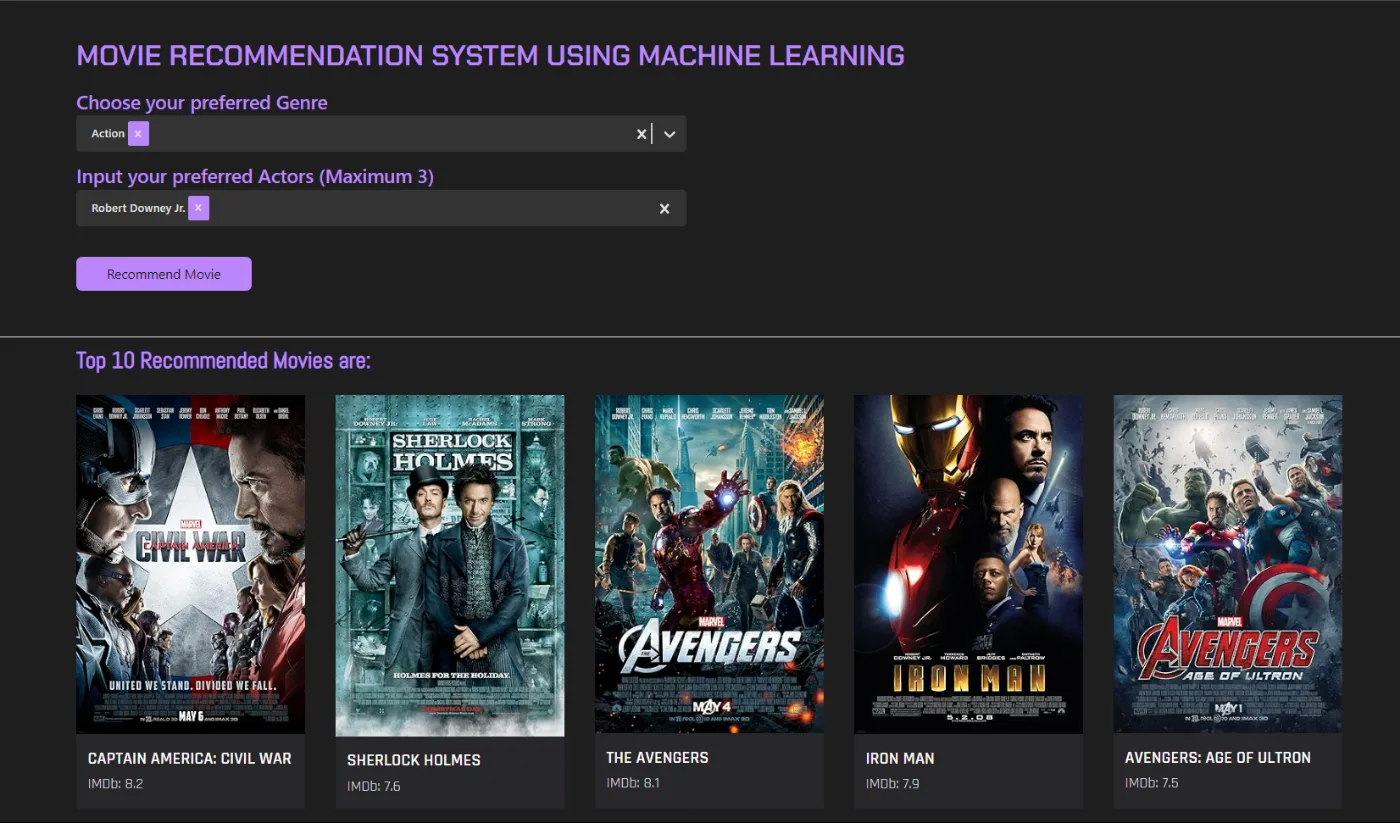Select the AVENGERS: AGE OF ULTRON title
This screenshot has width=1400, height=823.
[x=1218, y=758]
